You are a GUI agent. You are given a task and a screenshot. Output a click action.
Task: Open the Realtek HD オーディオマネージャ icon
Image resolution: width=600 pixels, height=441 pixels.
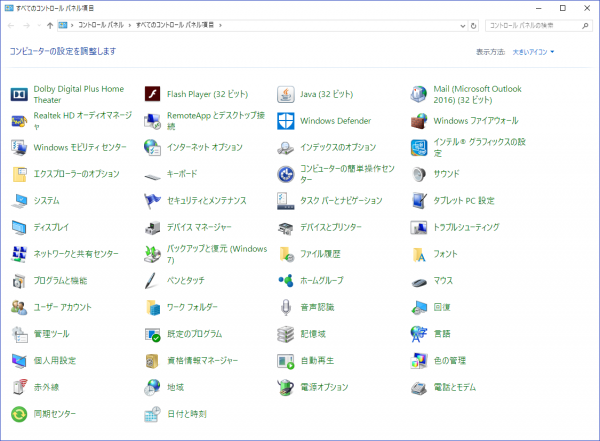coord(19,121)
